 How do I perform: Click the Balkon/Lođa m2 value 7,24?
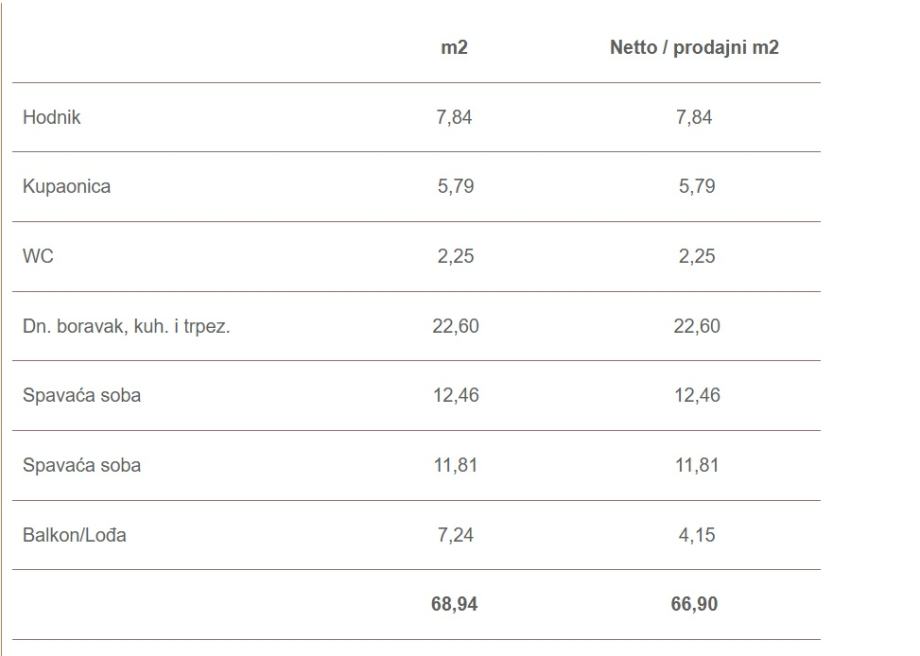point(454,535)
